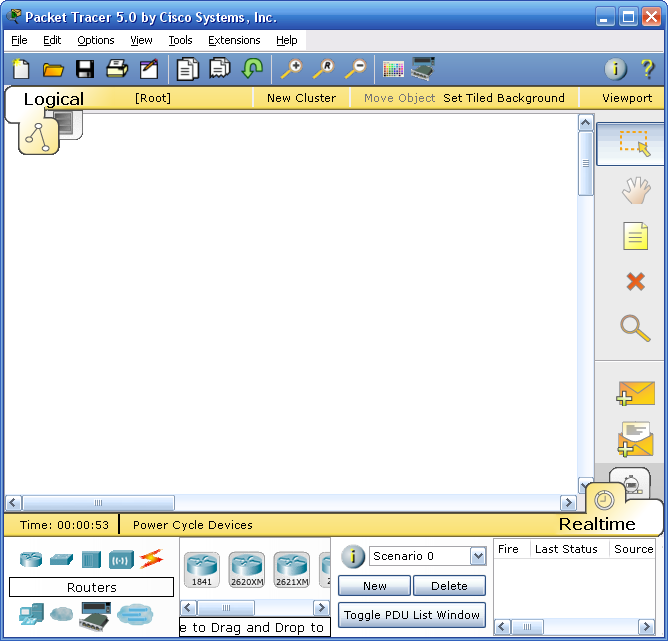Create a new file with the New icon

click(x=21, y=69)
